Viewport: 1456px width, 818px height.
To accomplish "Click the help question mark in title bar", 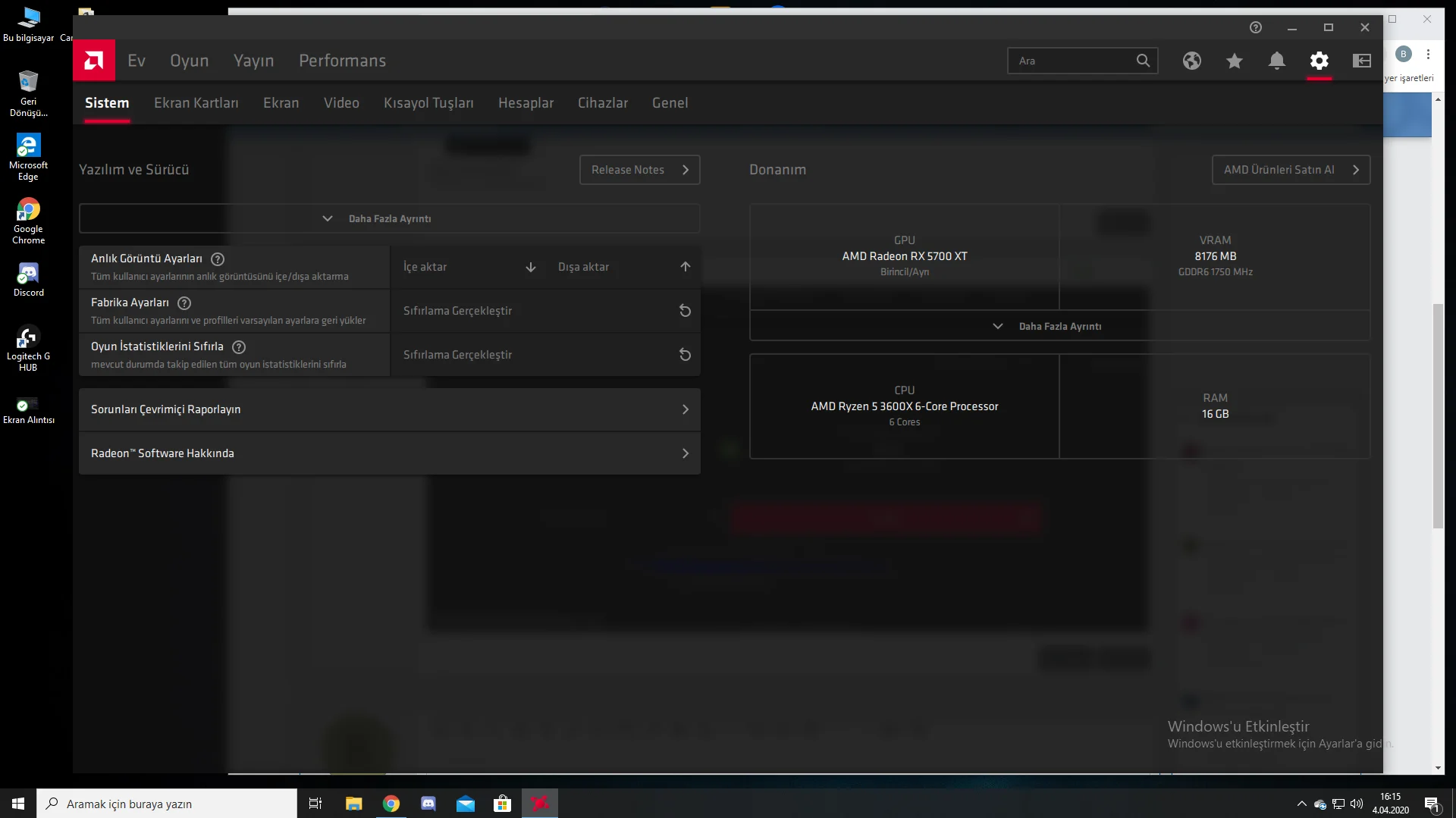I will 1256,27.
